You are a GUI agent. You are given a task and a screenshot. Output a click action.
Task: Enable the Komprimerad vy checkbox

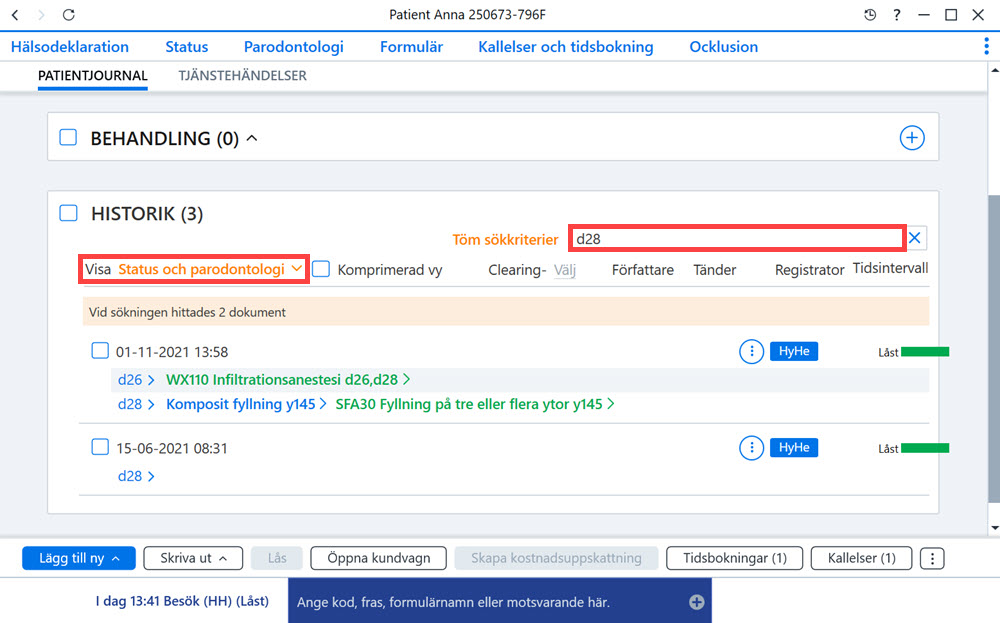pyautogui.click(x=321, y=269)
